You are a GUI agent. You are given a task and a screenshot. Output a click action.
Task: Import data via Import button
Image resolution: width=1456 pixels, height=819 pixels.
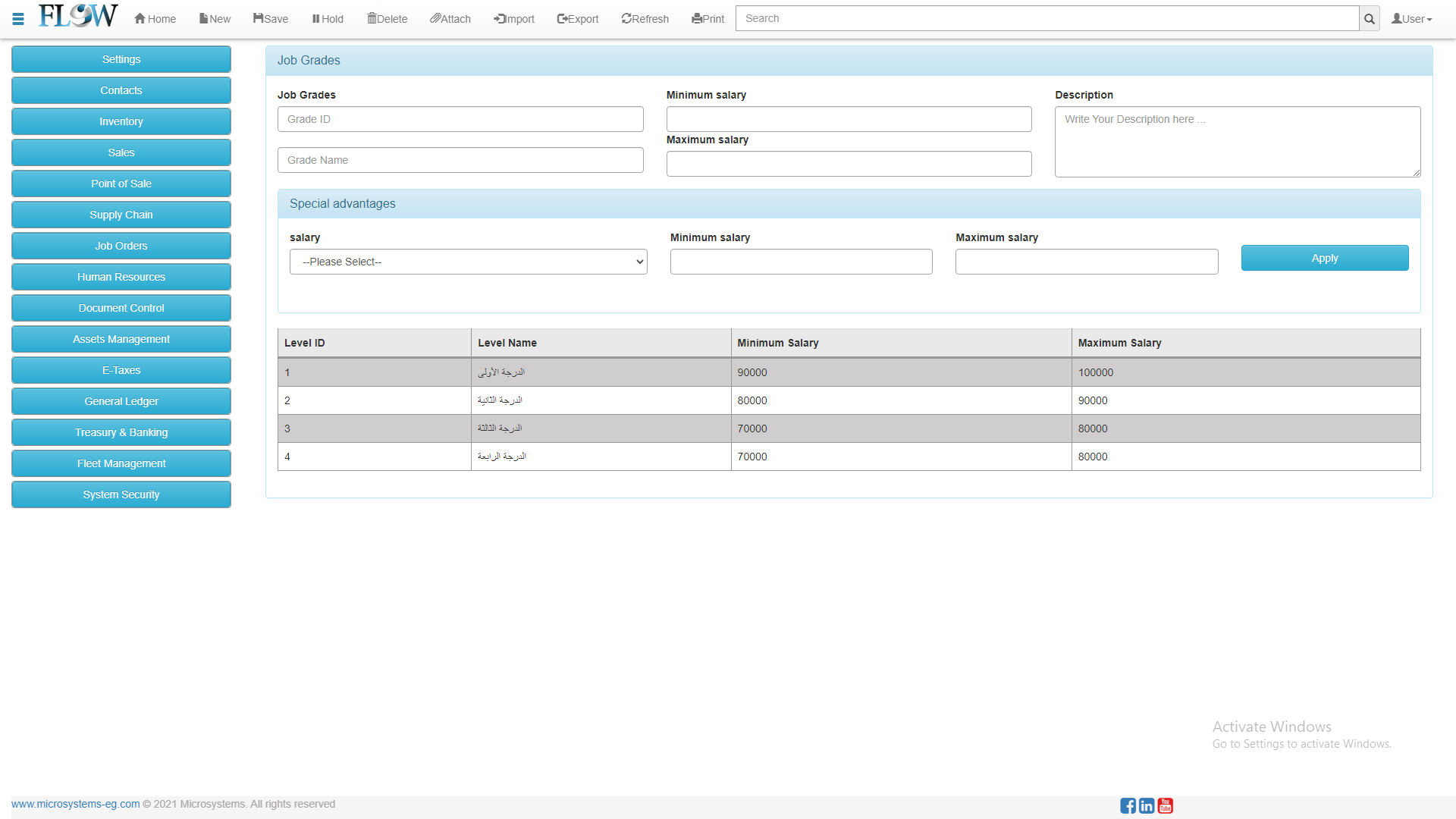(x=514, y=19)
